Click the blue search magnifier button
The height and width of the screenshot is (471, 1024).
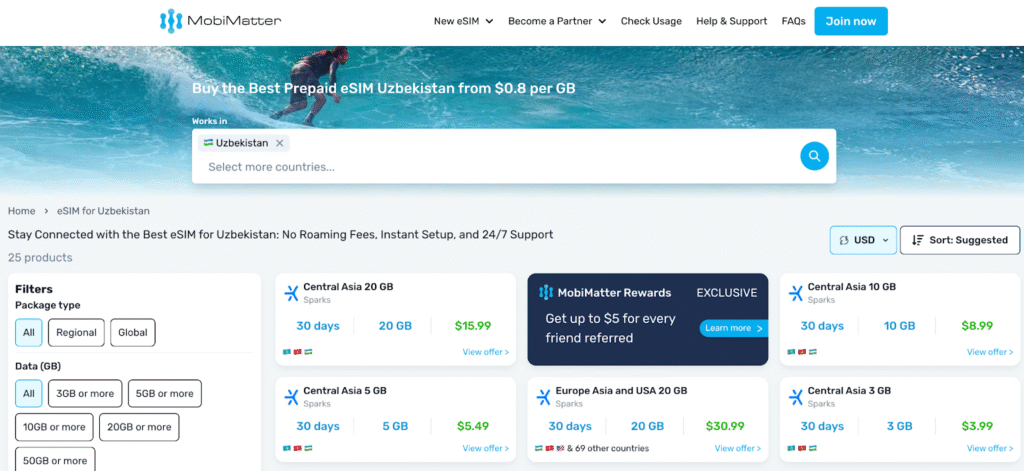pyautogui.click(x=814, y=156)
